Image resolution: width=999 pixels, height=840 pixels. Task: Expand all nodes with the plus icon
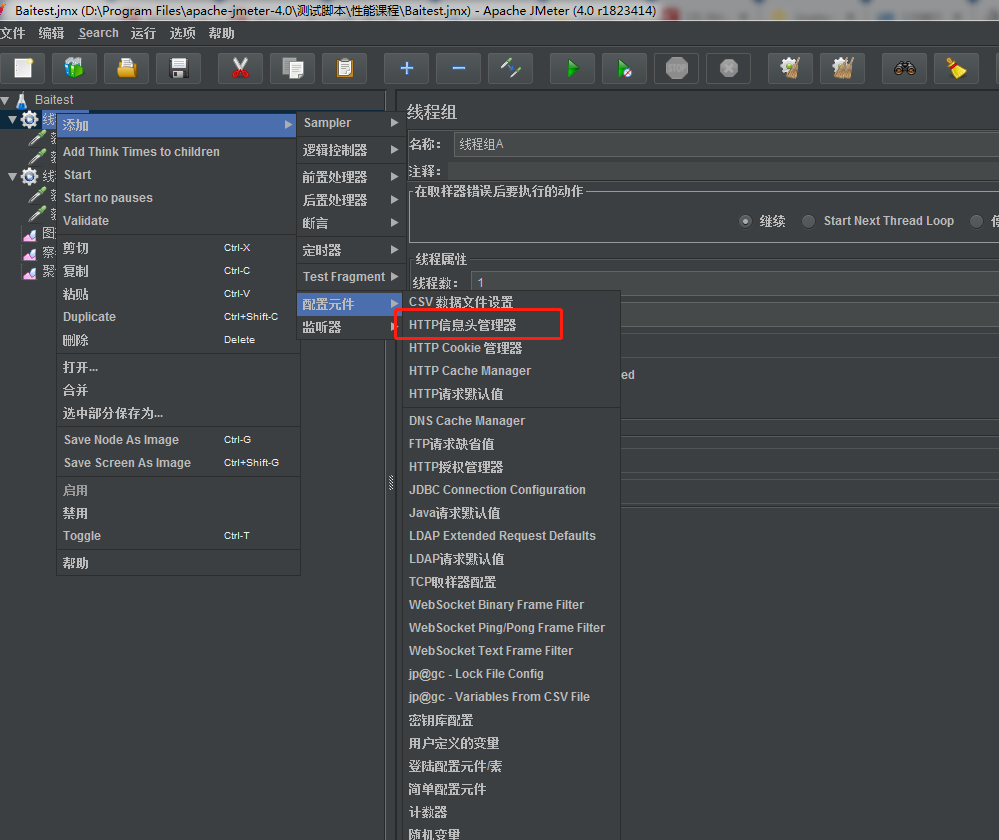tap(406, 68)
